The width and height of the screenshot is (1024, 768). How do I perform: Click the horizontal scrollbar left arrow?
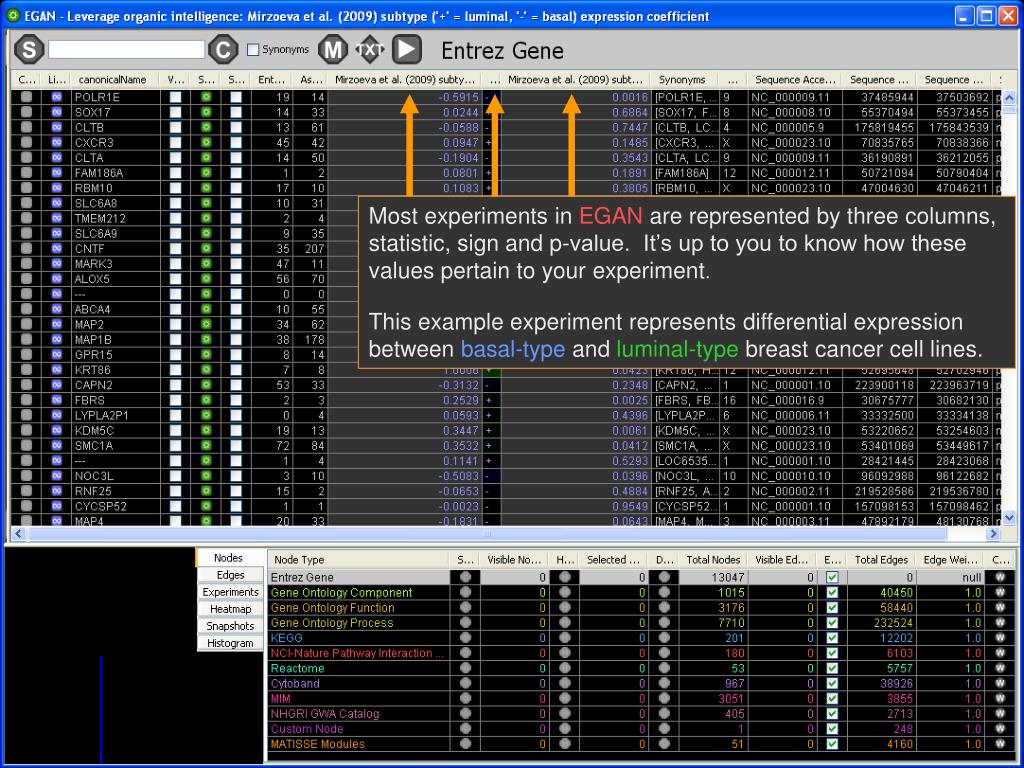[18, 534]
